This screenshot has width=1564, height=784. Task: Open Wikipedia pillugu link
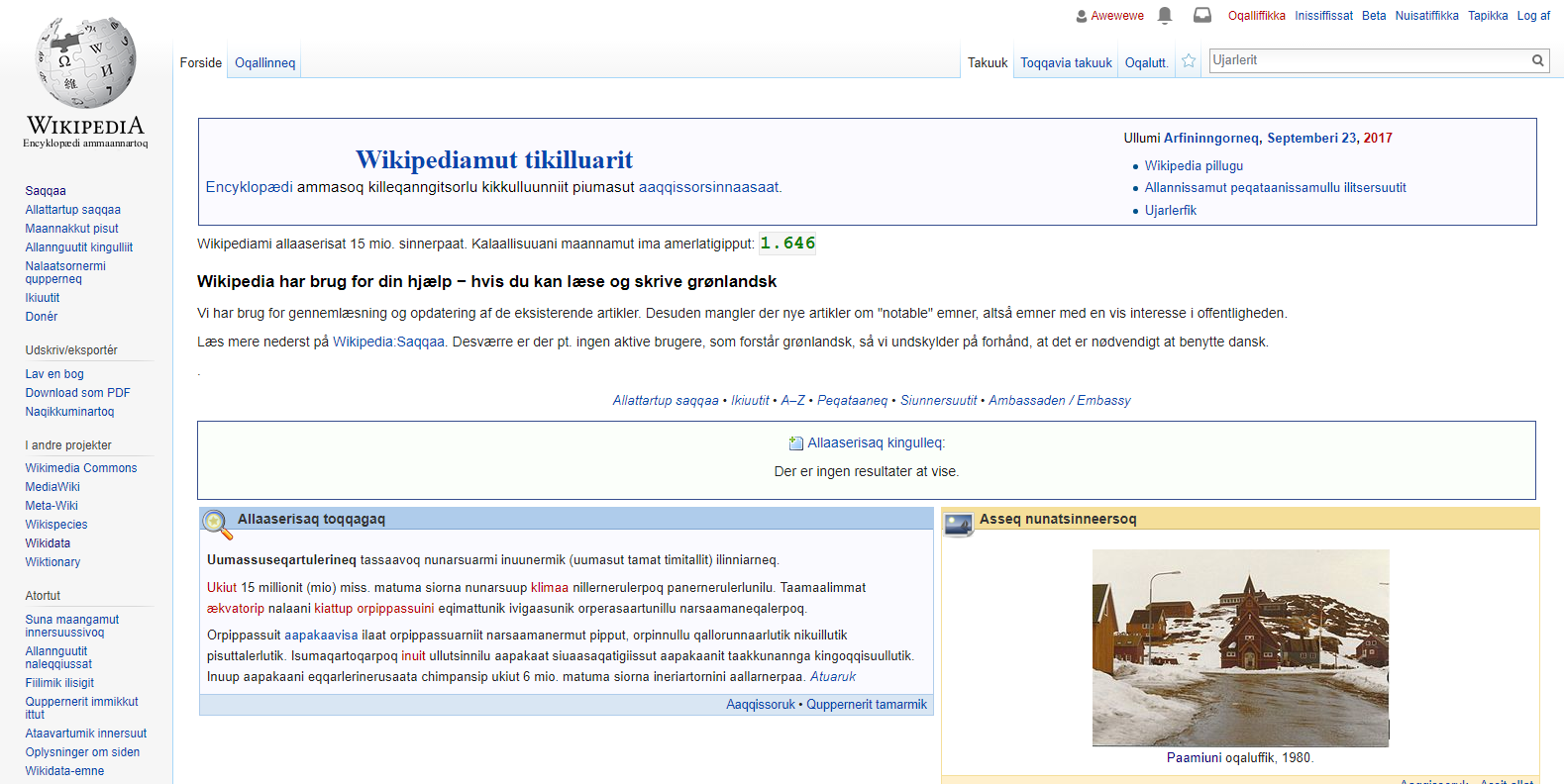click(1194, 166)
